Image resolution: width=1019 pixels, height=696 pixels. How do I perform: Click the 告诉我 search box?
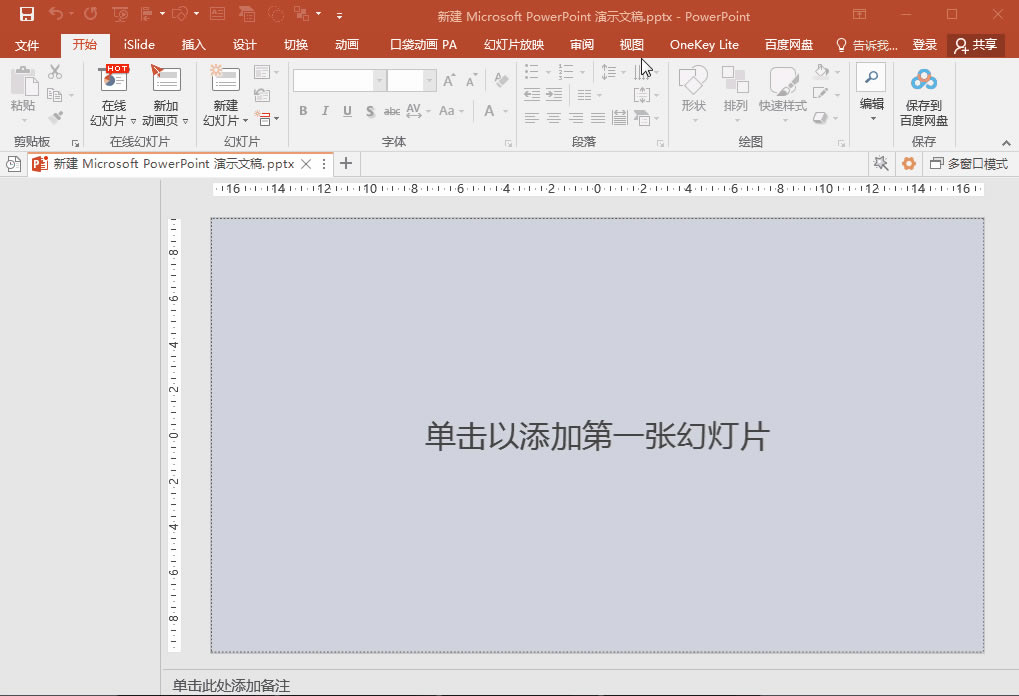[x=866, y=45]
